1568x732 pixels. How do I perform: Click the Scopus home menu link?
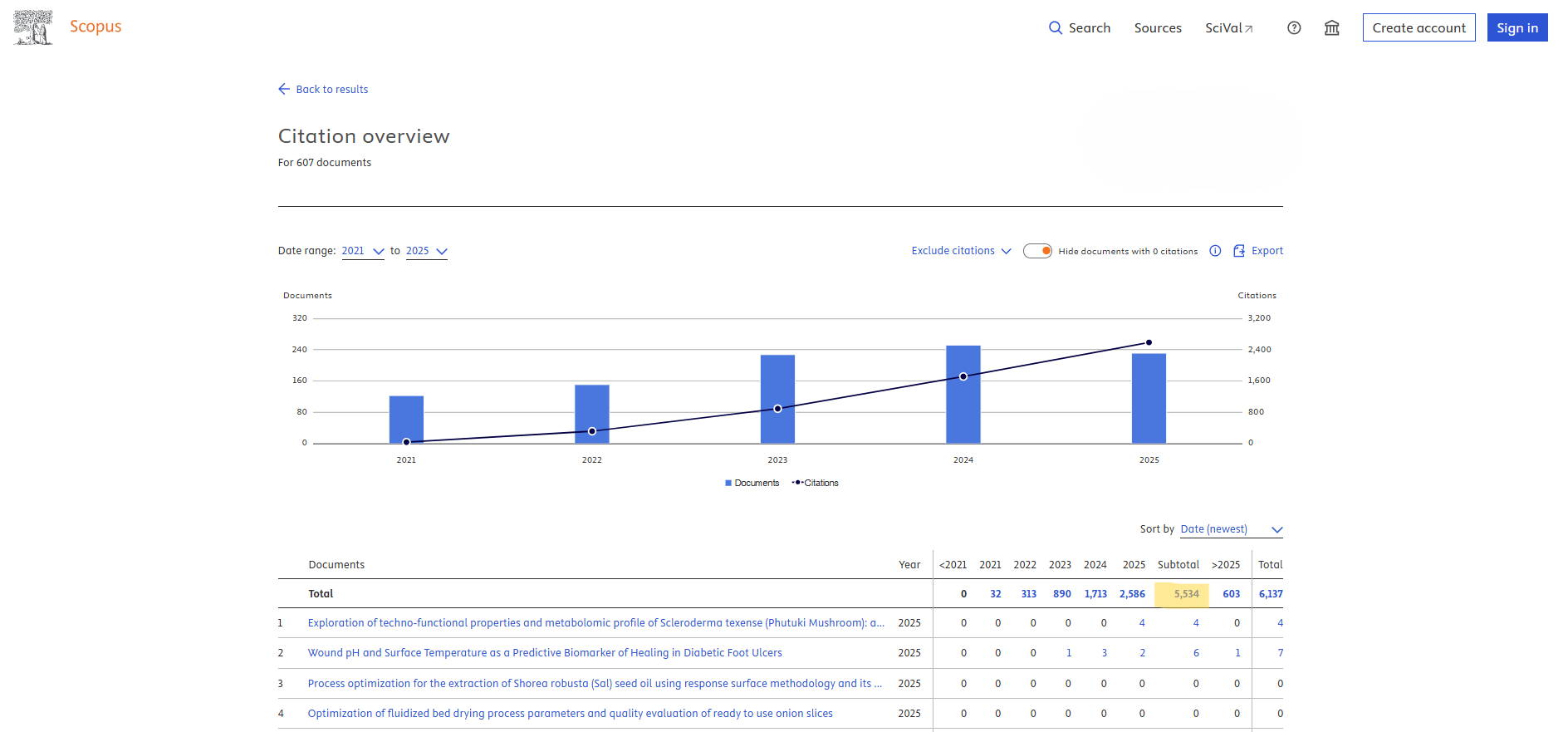tap(96, 27)
